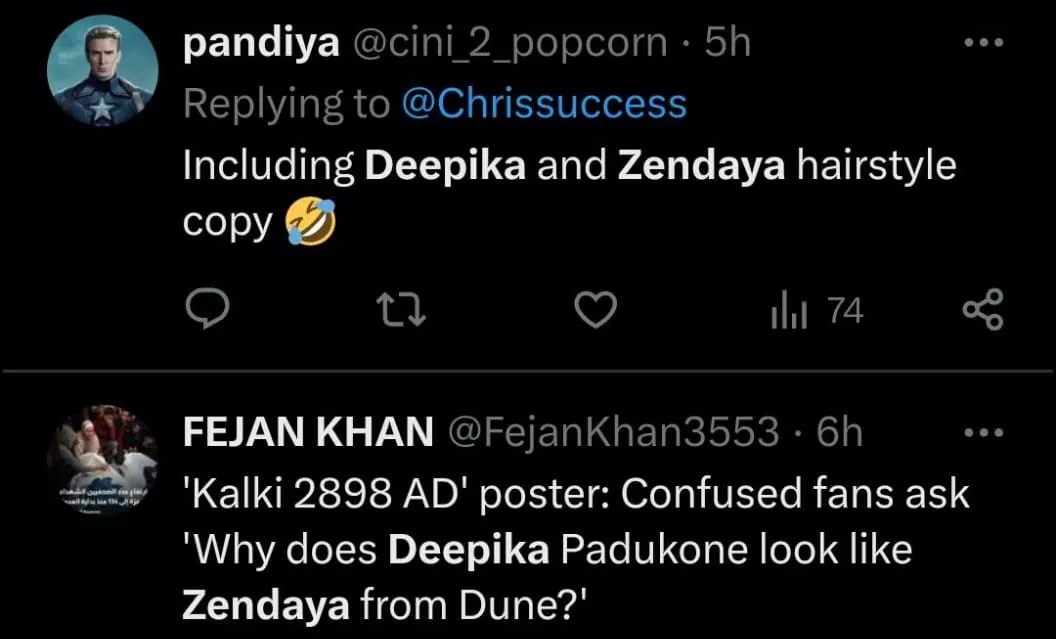Open pandiya's Captain America profile picture

coord(103,70)
